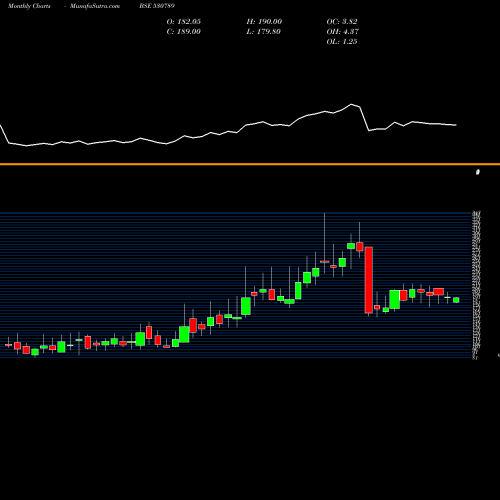Select the 'BSE 530789' symbol text
Image resolution: width=500 pixels, height=500 pixels.
click(157, 6)
